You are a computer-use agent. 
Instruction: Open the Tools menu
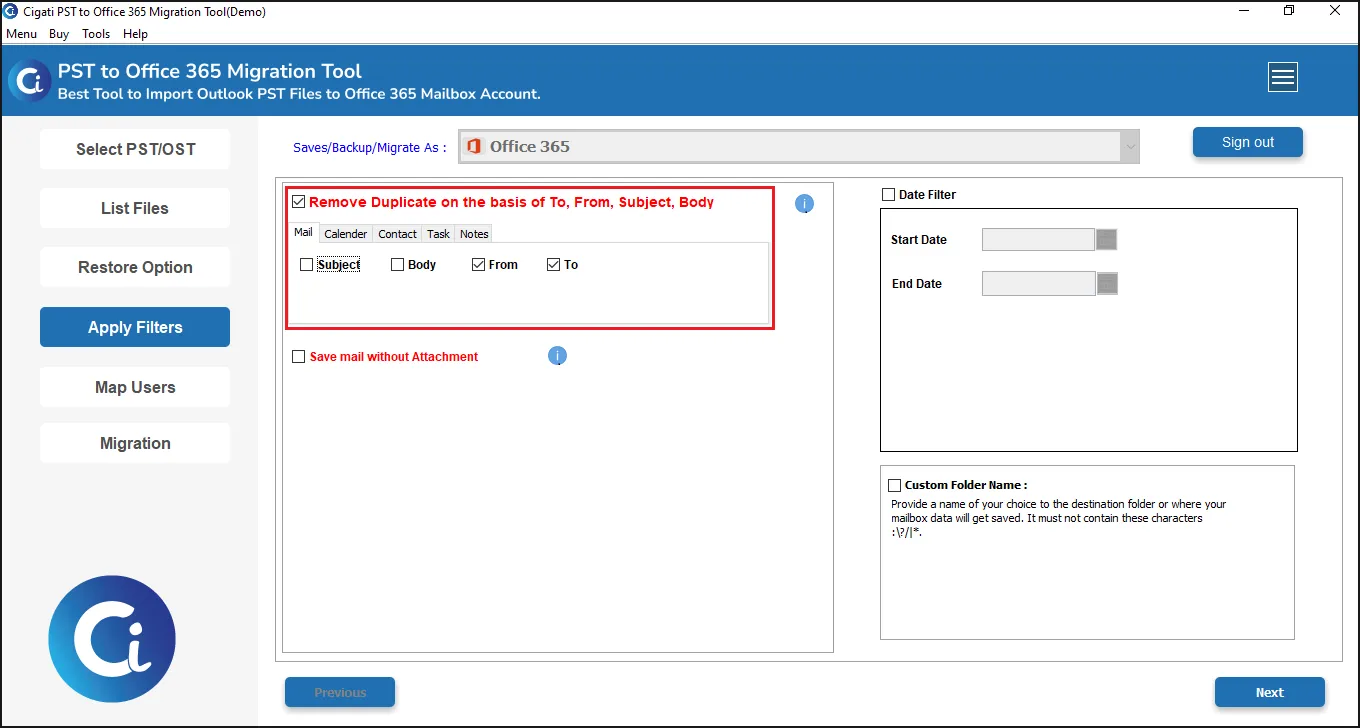coord(96,34)
